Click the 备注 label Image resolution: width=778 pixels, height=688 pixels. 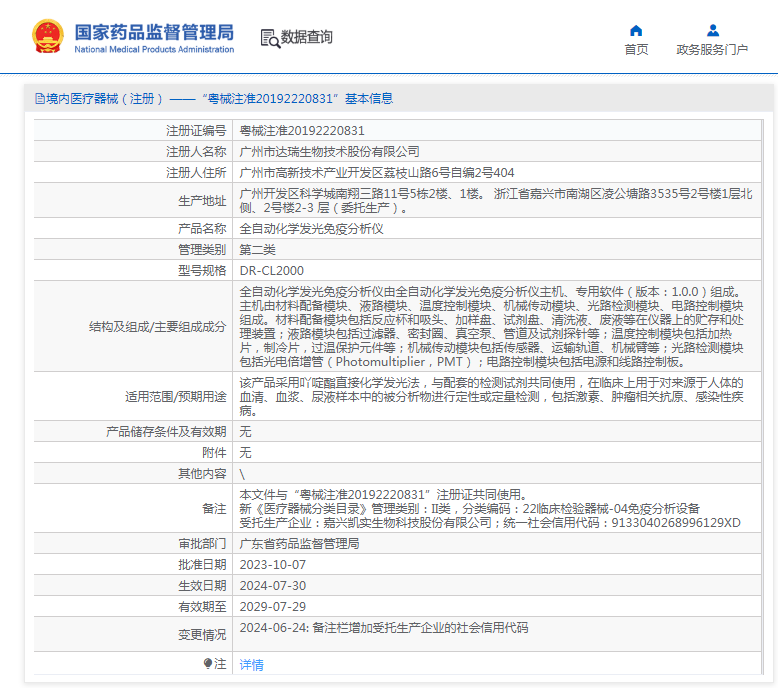pyautogui.click(x=214, y=509)
